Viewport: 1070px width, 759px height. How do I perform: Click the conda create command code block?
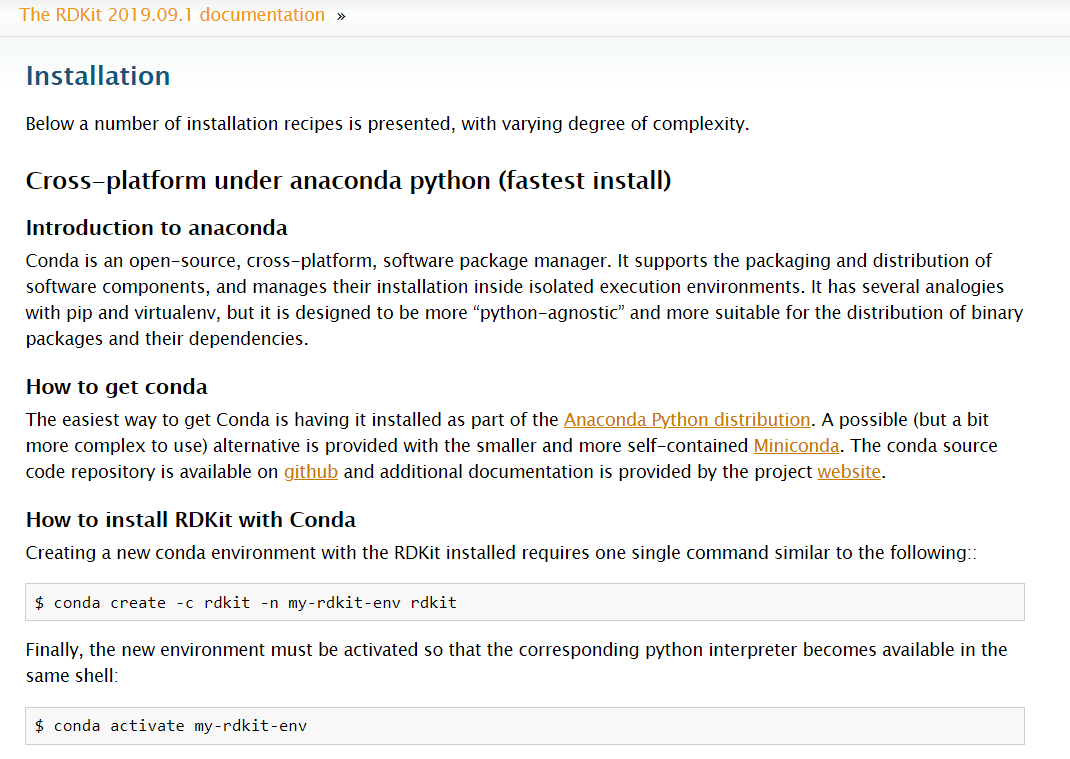click(x=525, y=602)
